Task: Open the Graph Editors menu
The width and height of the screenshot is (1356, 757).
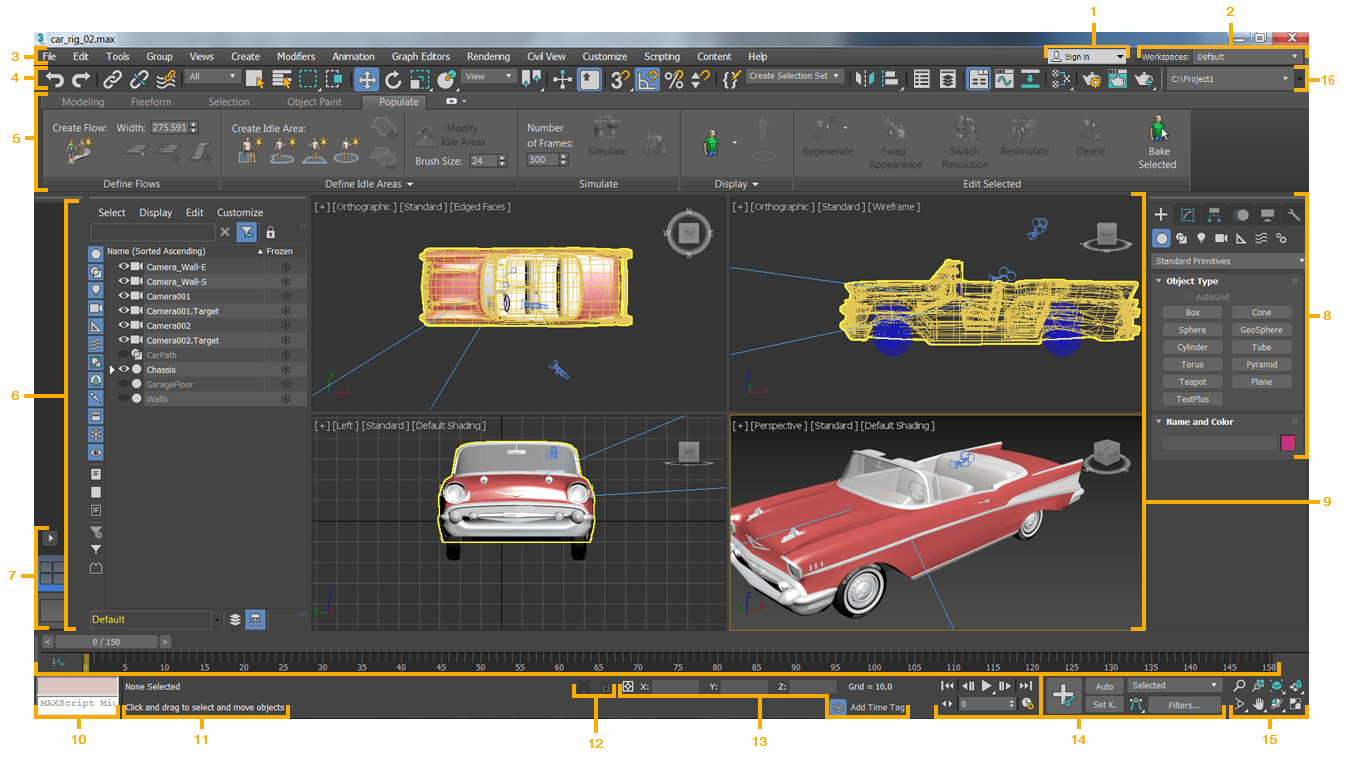Action: point(421,57)
